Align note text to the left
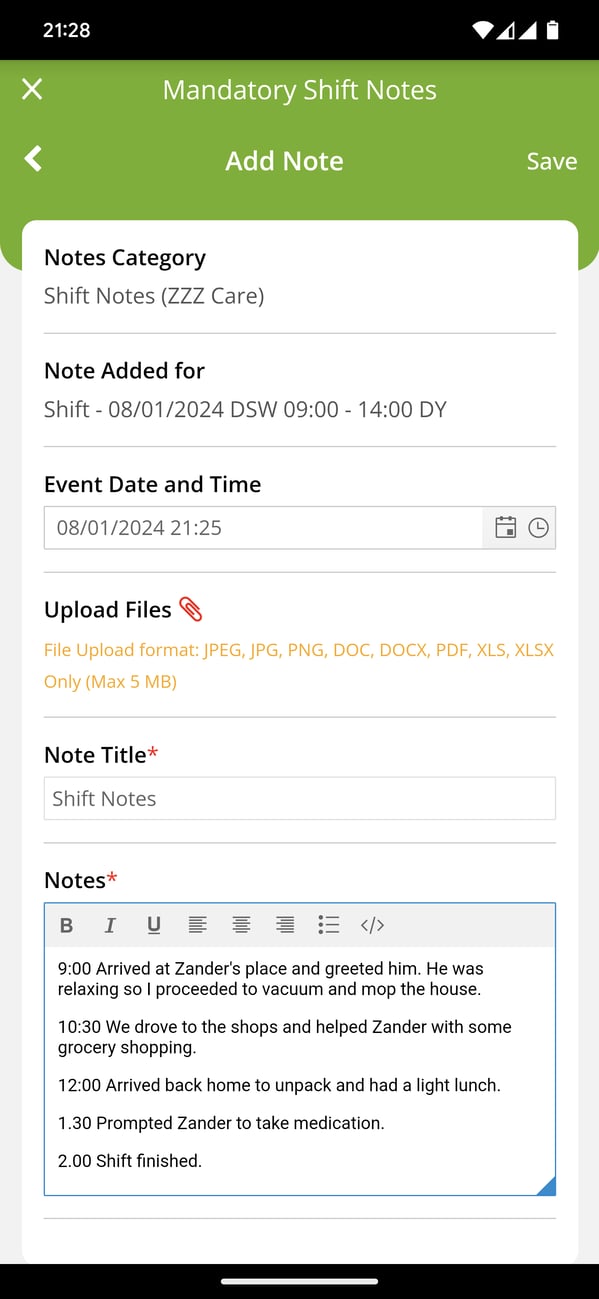The image size is (599, 1299). [197, 925]
